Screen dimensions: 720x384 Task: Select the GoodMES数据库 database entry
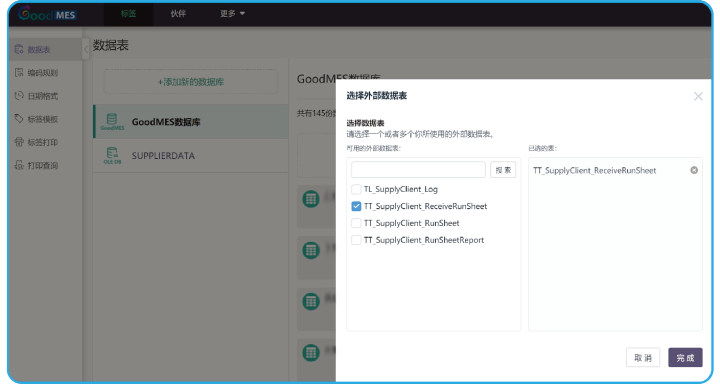click(191, 122)
